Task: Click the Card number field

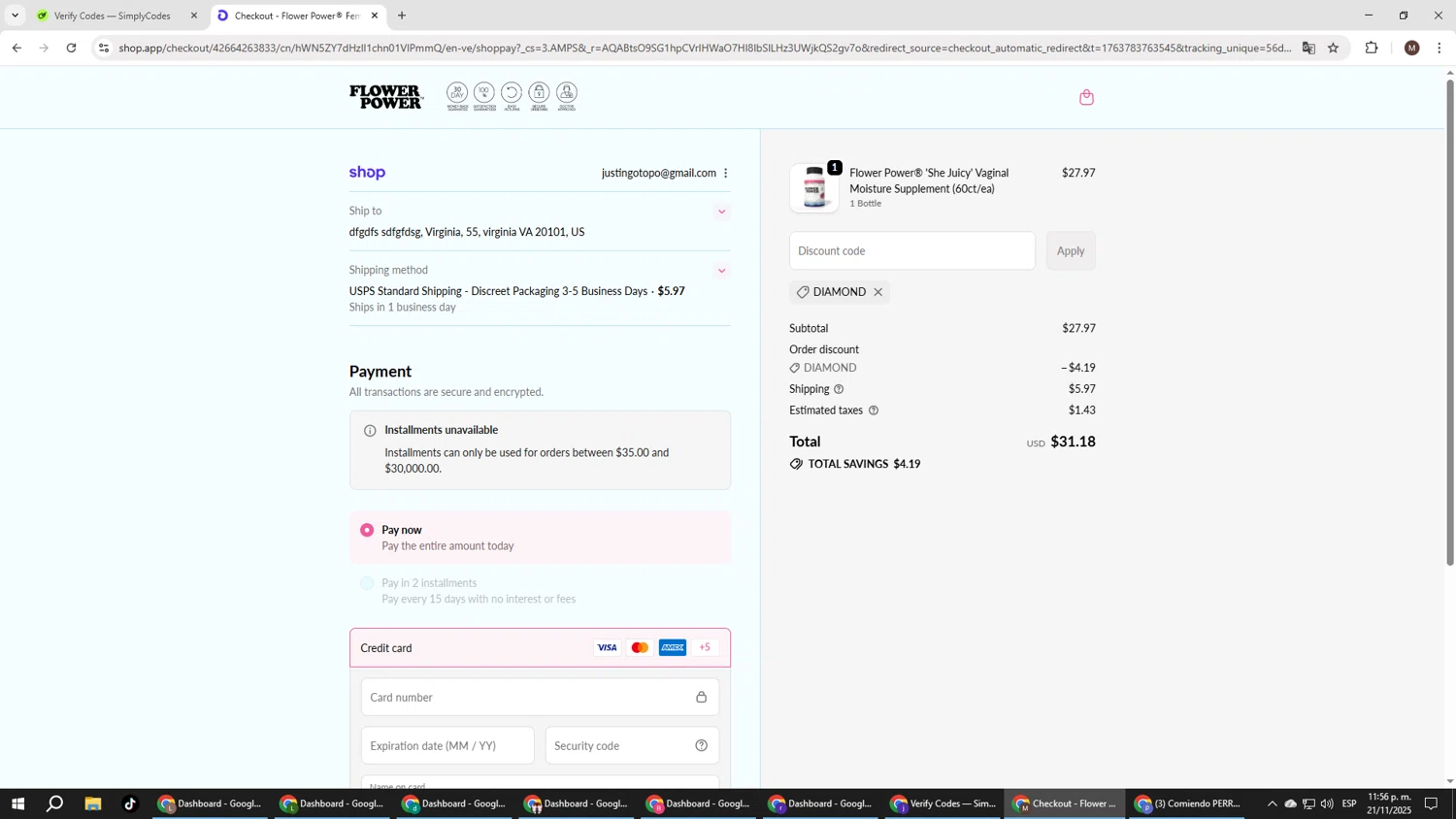Action: 540,697
